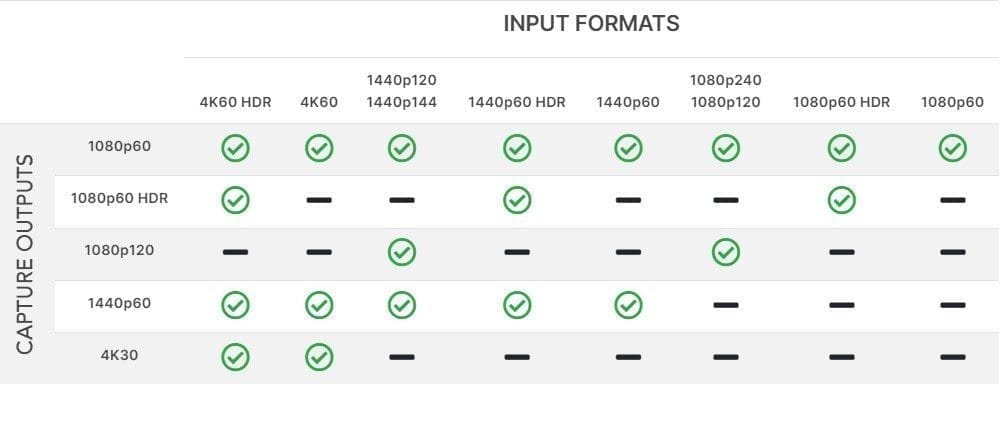The height and width of the screenshot is (429, 1005).
Task: Select the 4K60 HDR column header
Action: (235, 102)
